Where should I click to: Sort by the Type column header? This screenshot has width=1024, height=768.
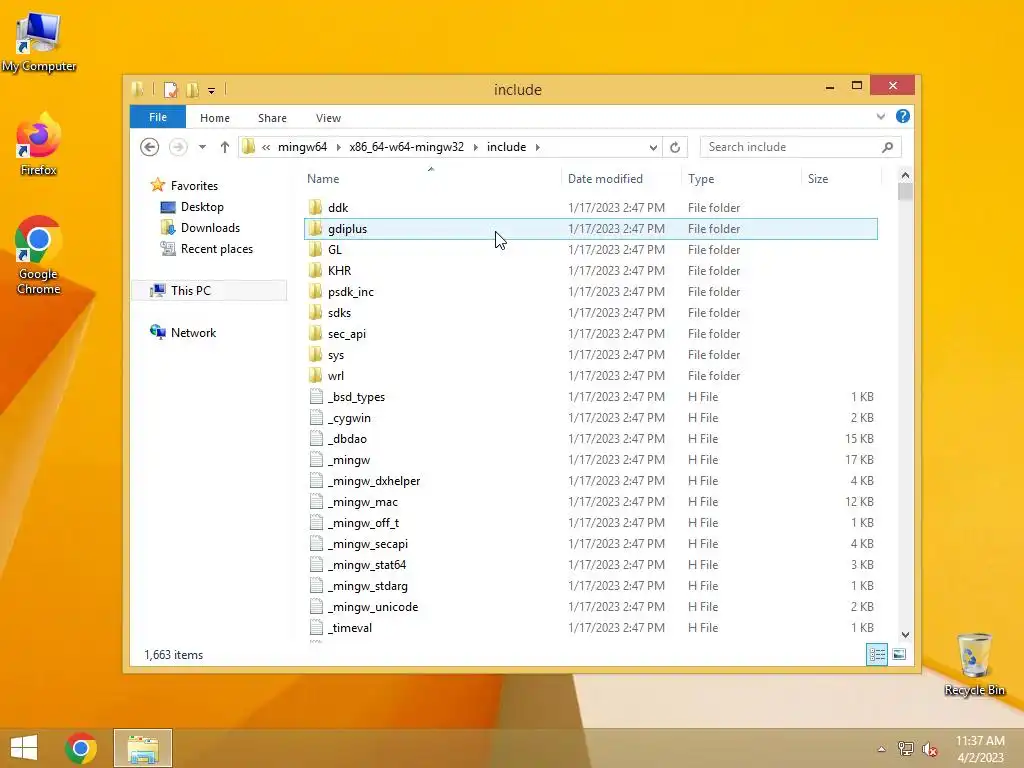tap(701, 179)
